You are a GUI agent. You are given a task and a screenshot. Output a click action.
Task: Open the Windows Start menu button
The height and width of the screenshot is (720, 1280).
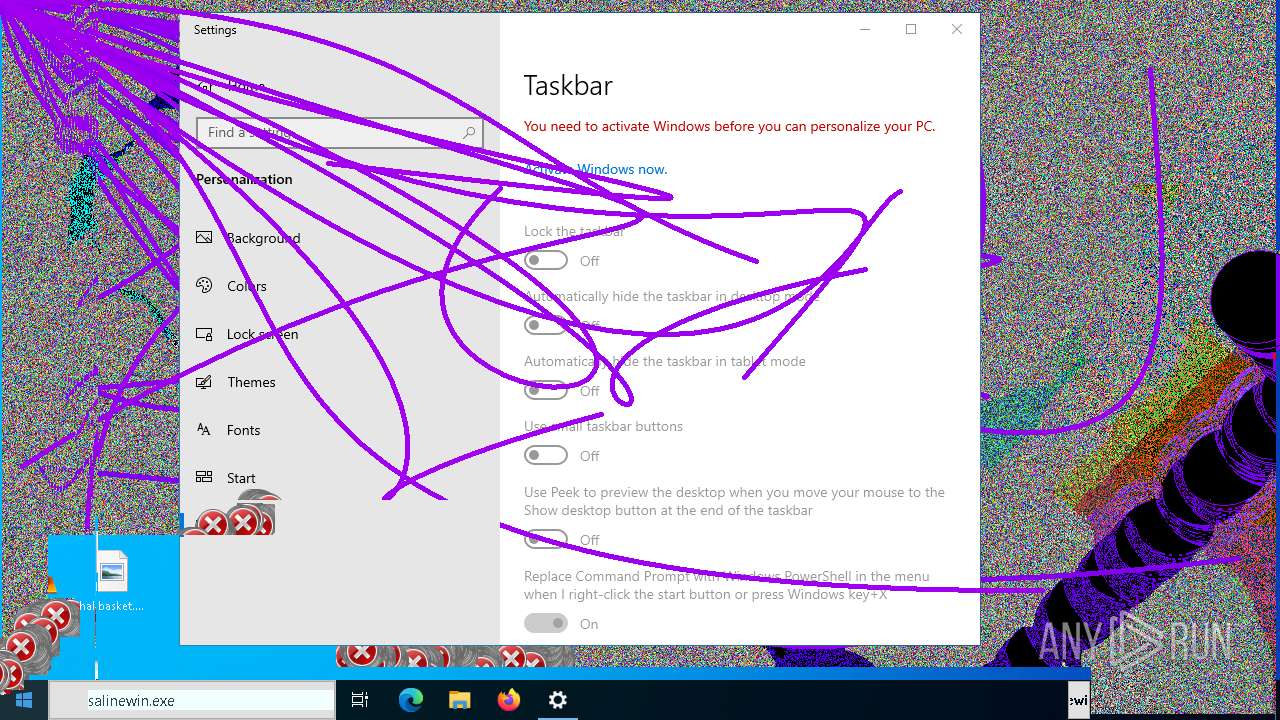click(x=24, y=700)
